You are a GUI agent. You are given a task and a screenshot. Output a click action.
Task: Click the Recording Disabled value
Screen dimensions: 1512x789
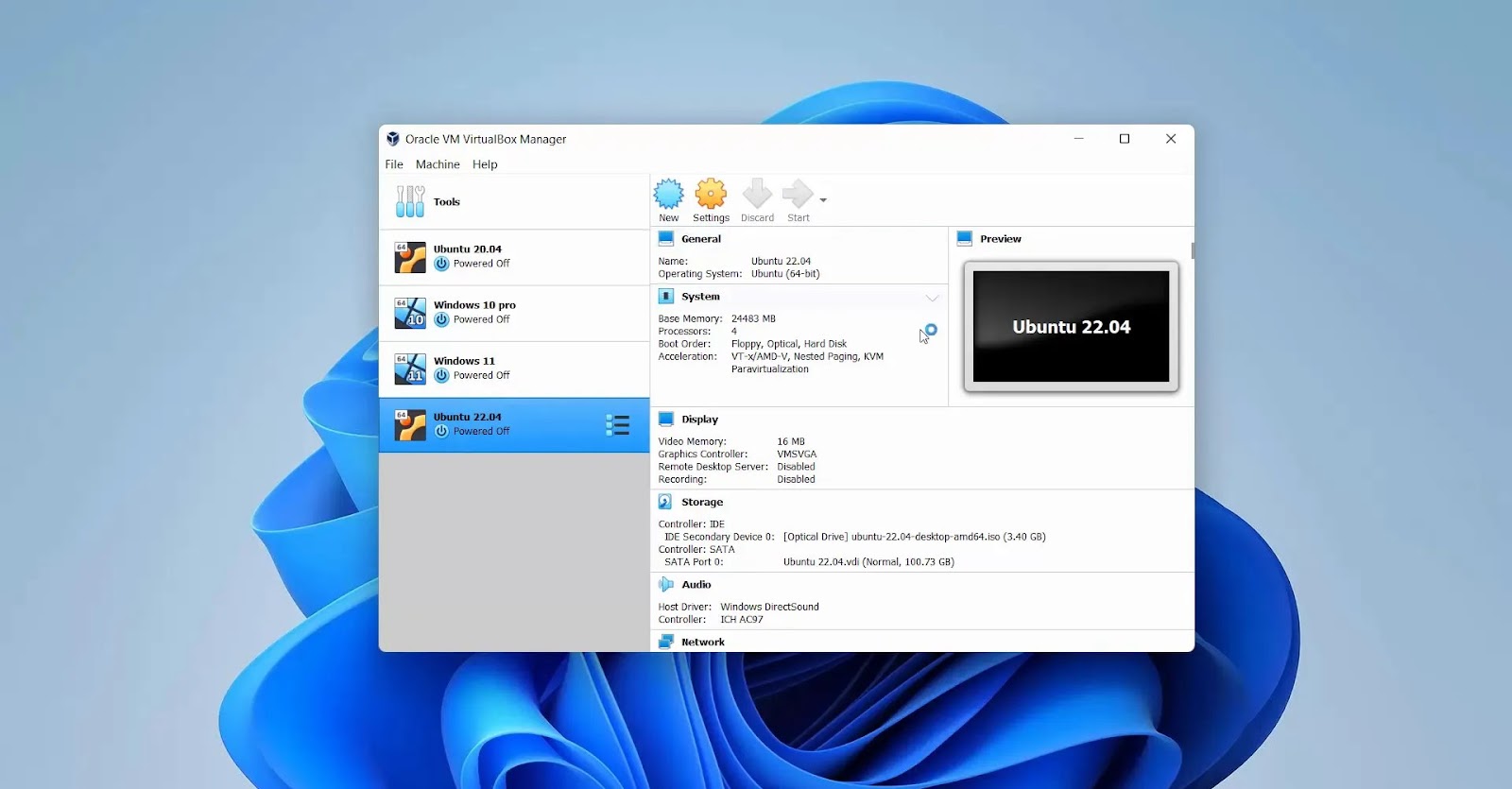[x=796, y=480]
